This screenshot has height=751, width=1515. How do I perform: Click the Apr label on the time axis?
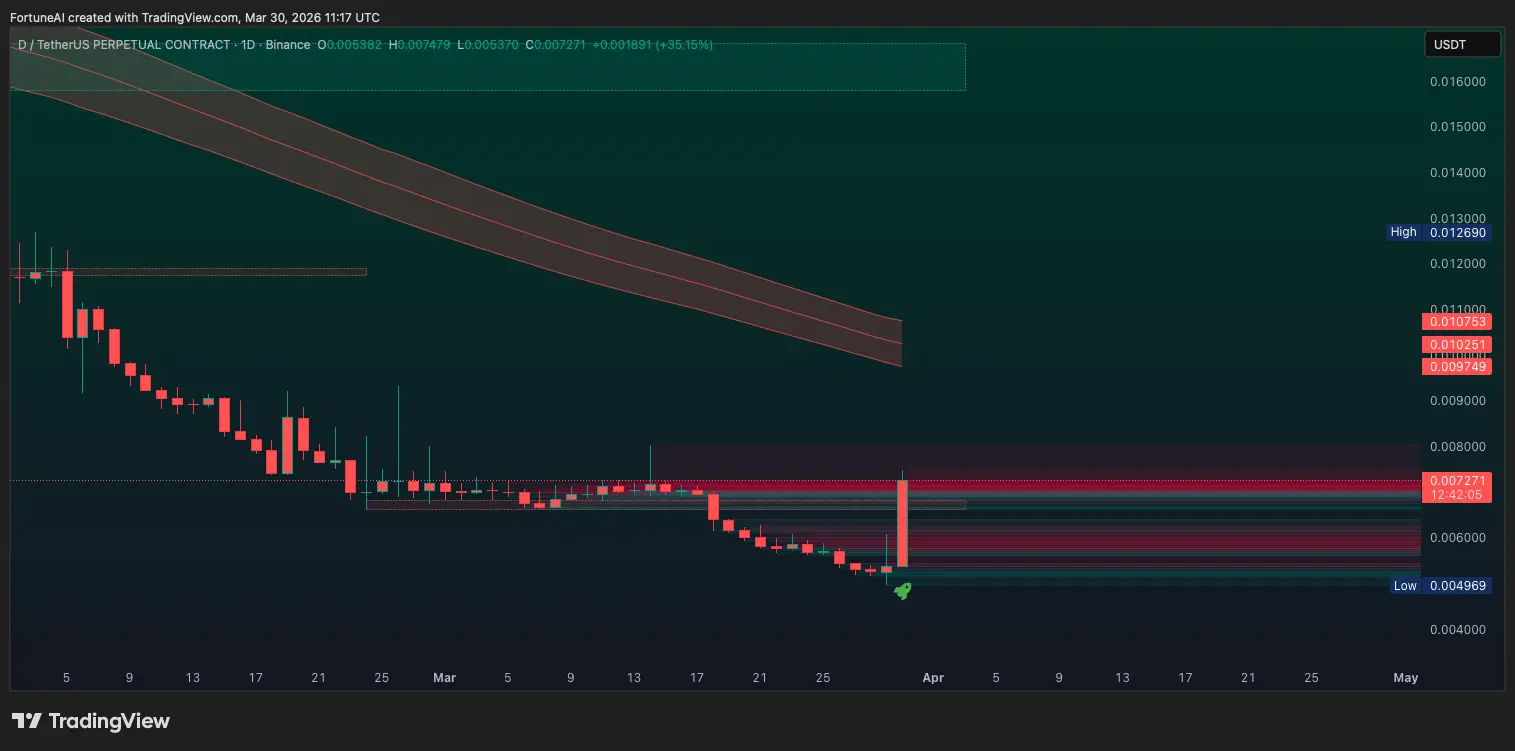[x=933, y=678]
